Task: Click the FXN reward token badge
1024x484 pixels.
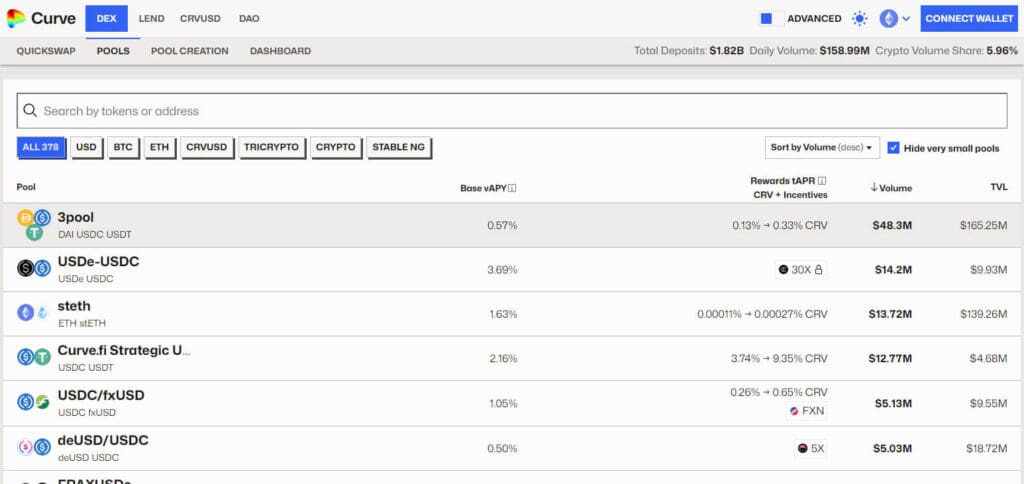Action: click(807, 411)
